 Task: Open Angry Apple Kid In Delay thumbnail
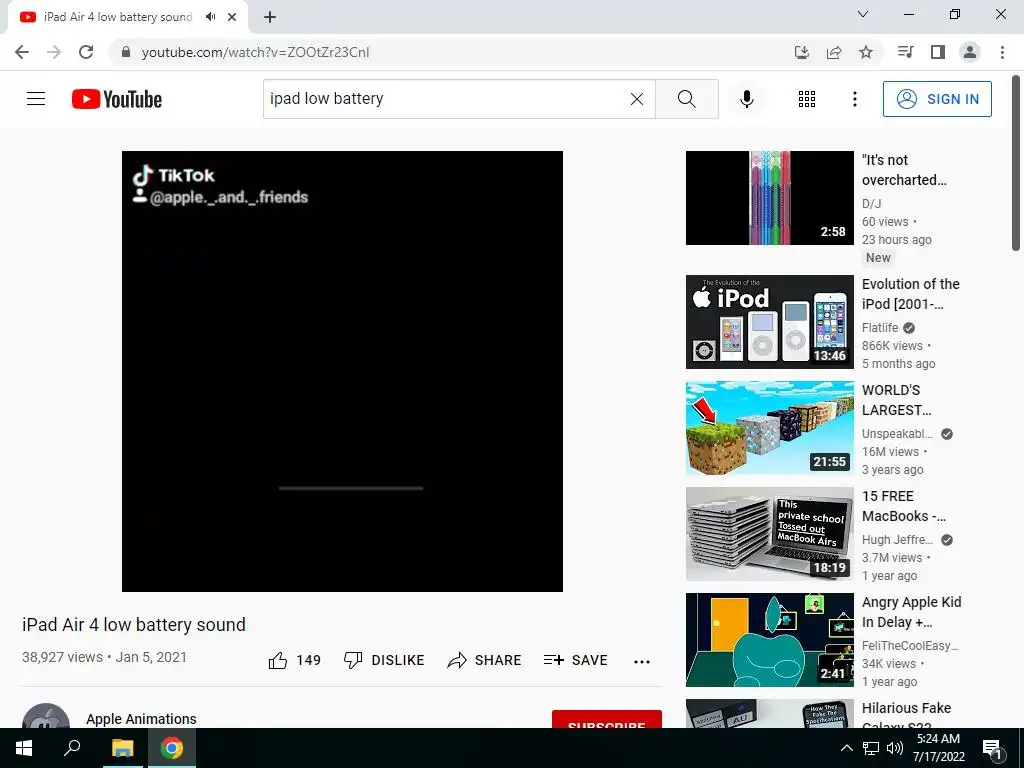tap(769, 639)
